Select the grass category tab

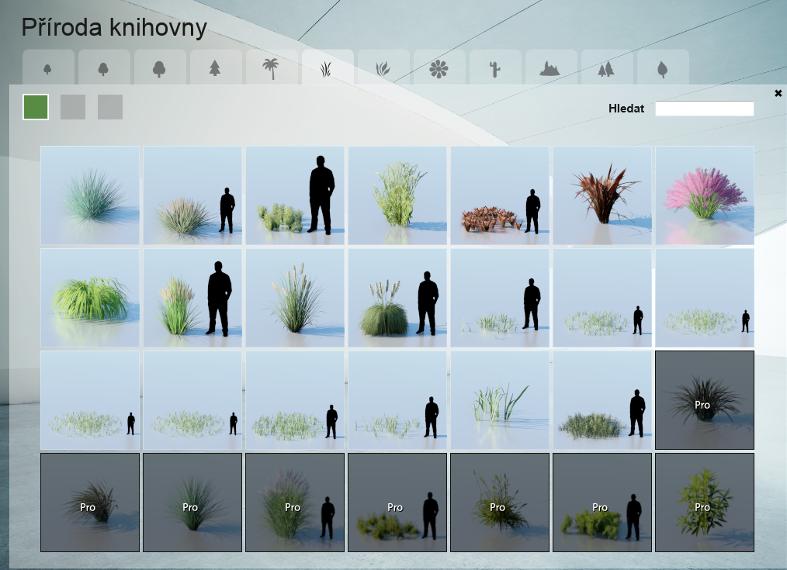[327, 67]
